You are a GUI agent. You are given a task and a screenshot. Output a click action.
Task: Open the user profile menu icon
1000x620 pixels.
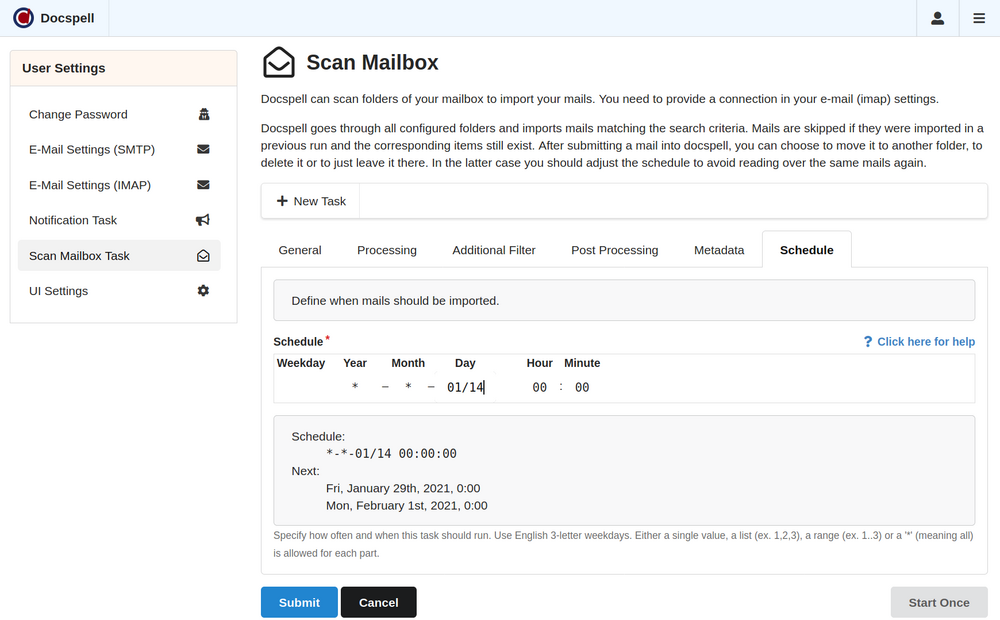937,18
